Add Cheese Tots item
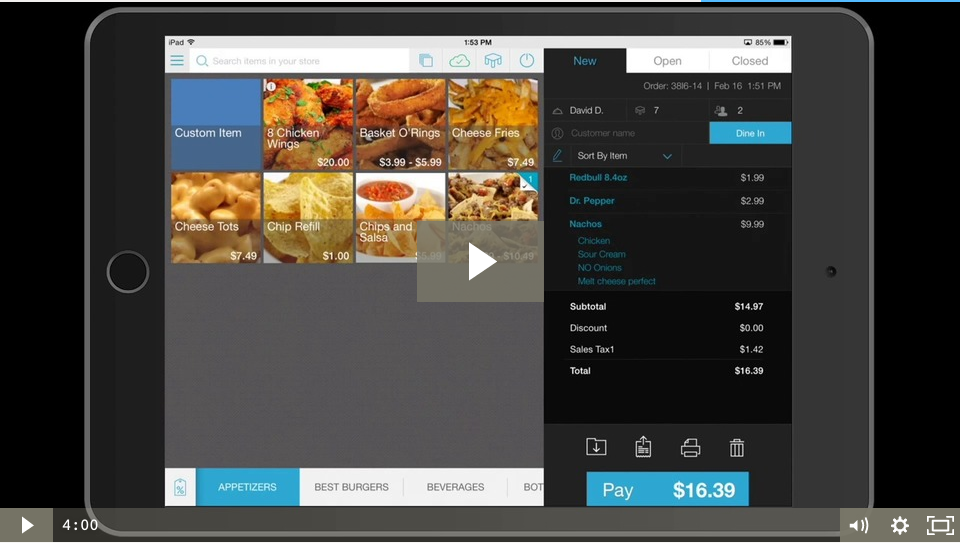960x543 pixels. pyautogui.click(x=216, y=218)
